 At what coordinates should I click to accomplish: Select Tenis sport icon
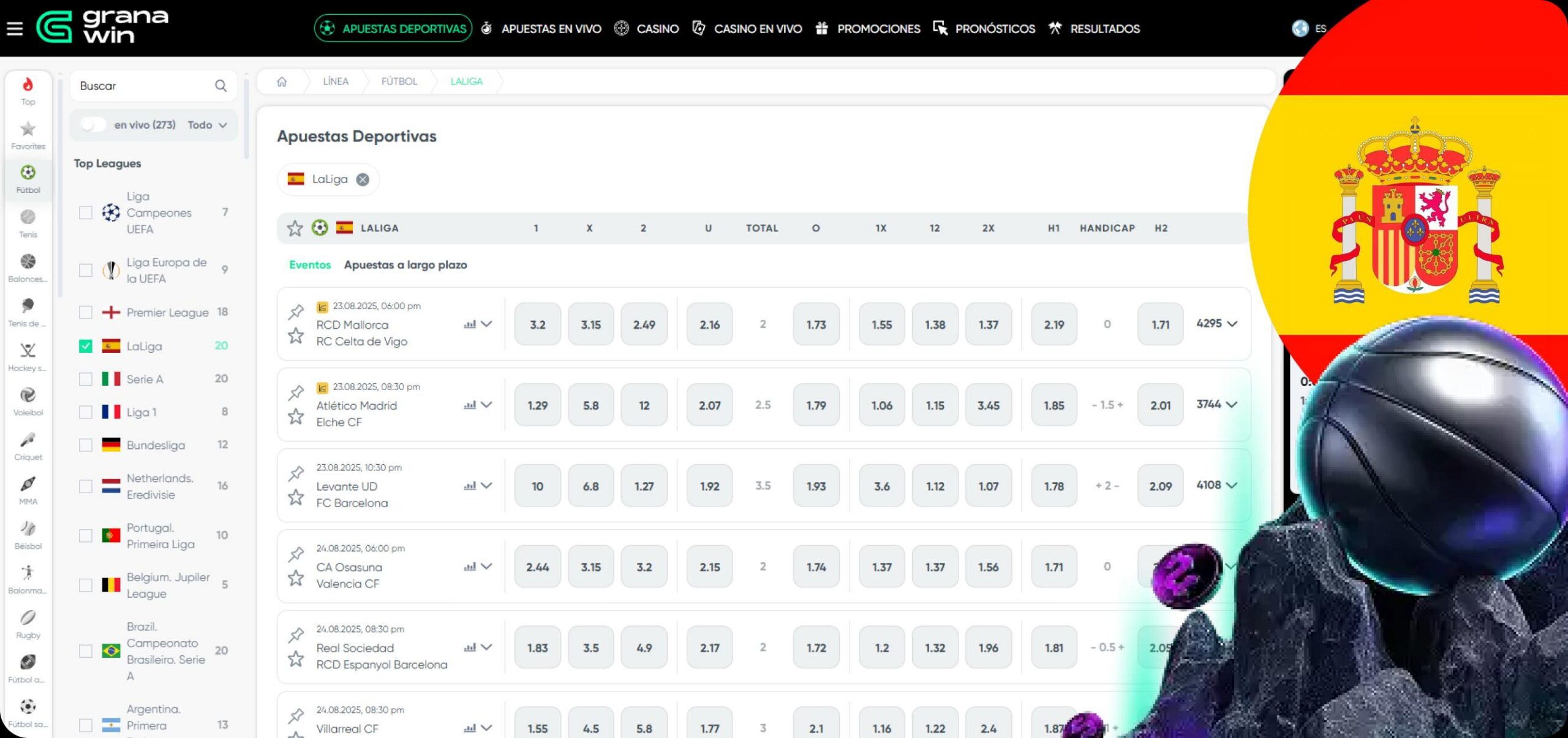(28, 224)
